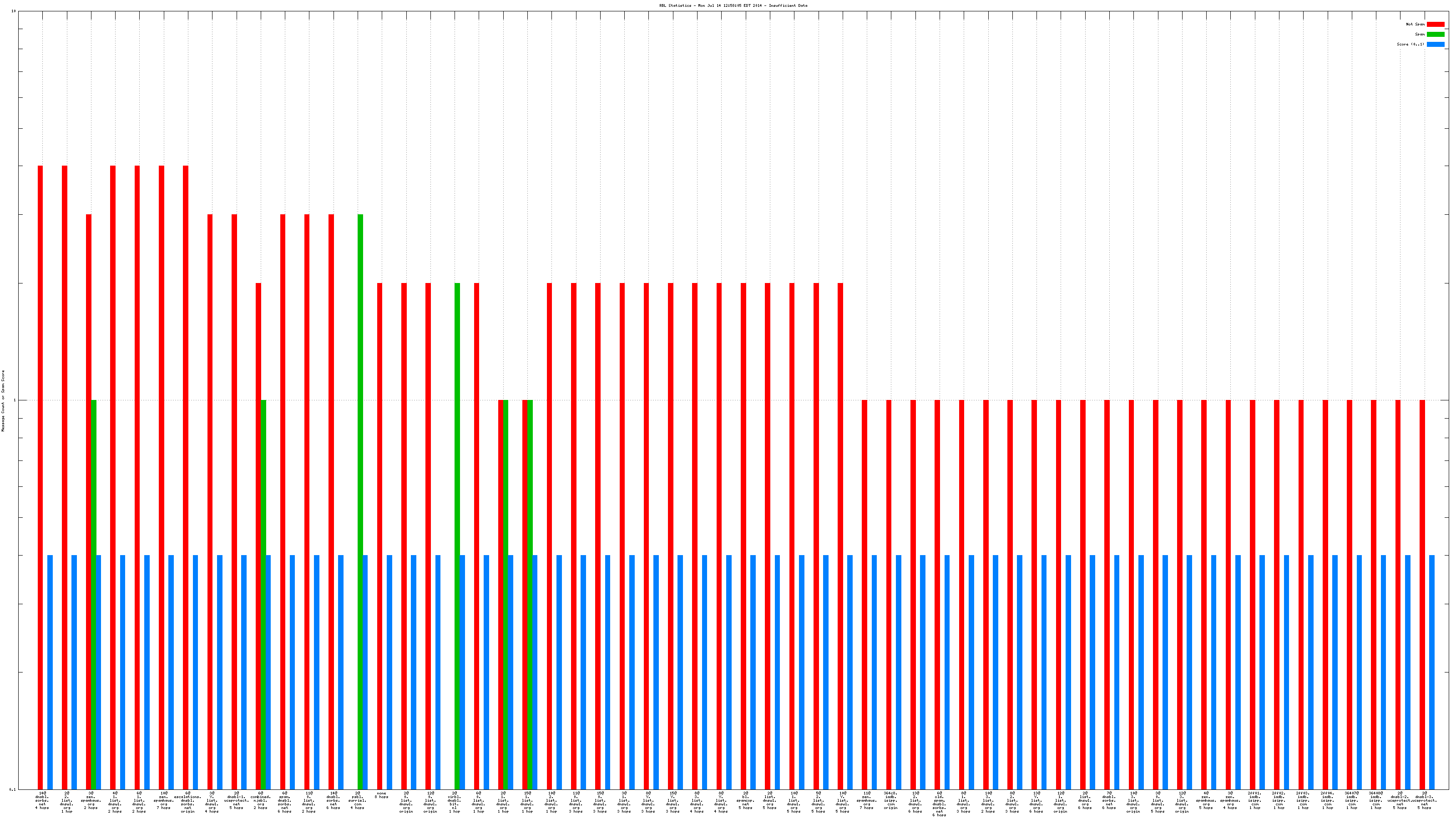This screenshot has width=1456, height=819.
Task: Click the 'none 8 hops' axis label
Action: [x=382, y=795]
